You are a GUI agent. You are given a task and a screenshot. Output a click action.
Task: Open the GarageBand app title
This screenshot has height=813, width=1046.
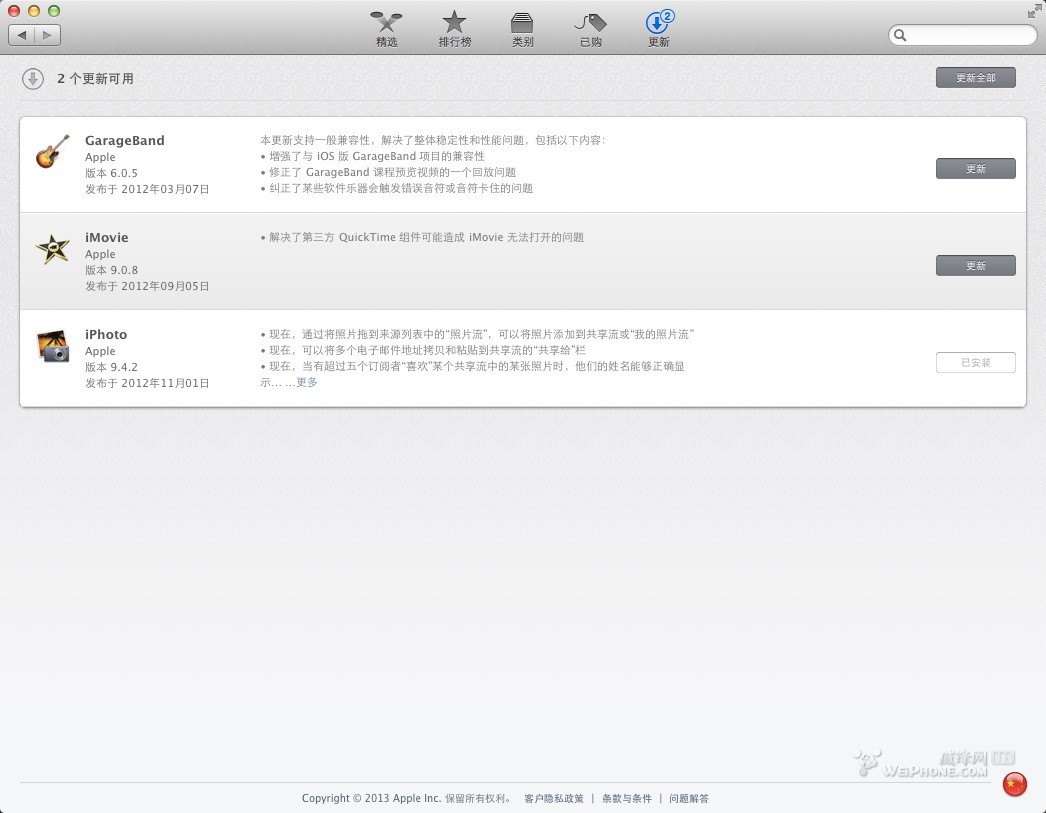pyautogui.click(x=125, y=141)
